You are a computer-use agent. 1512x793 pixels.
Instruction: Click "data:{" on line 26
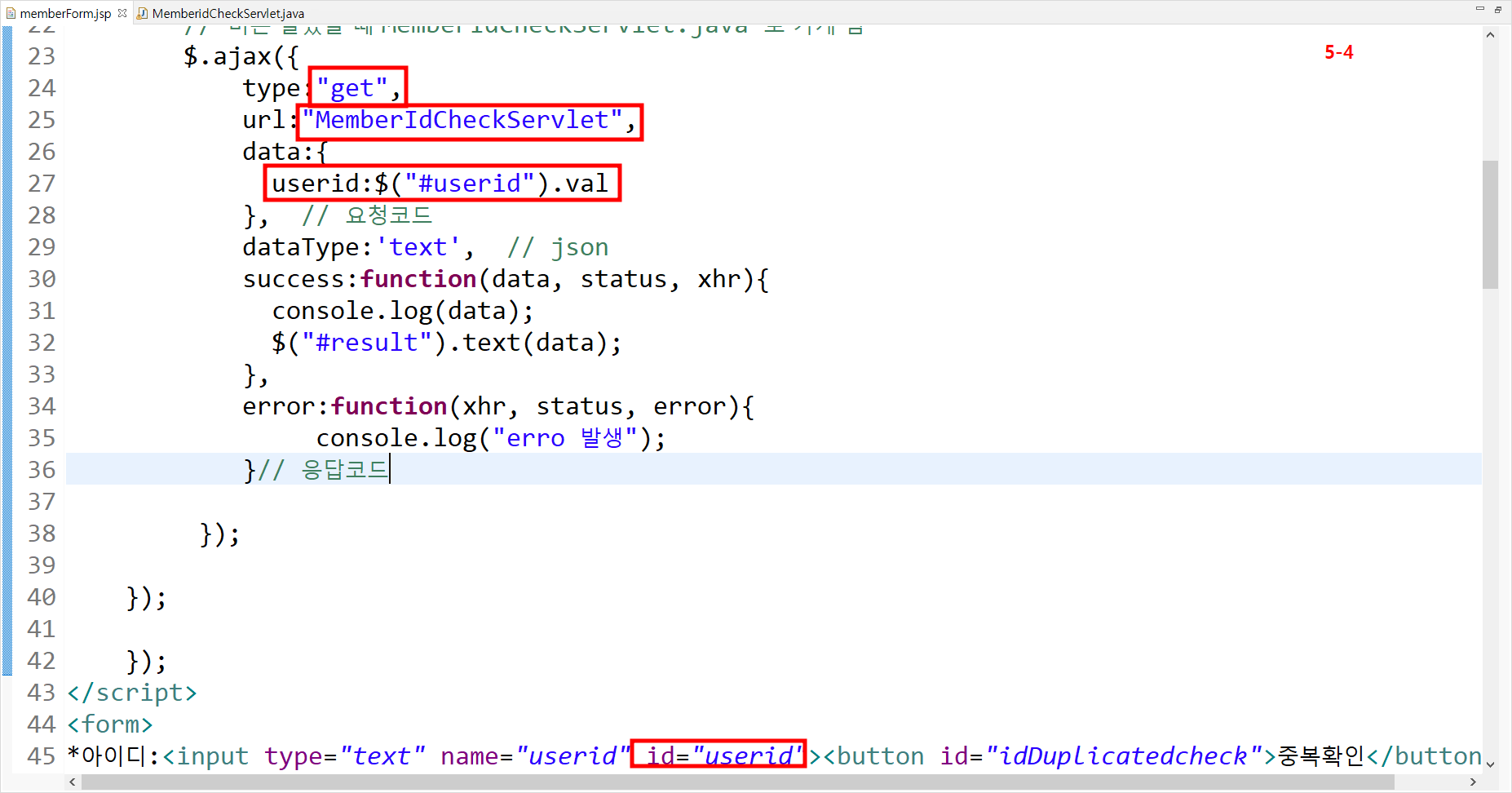(x=285, y=152)
